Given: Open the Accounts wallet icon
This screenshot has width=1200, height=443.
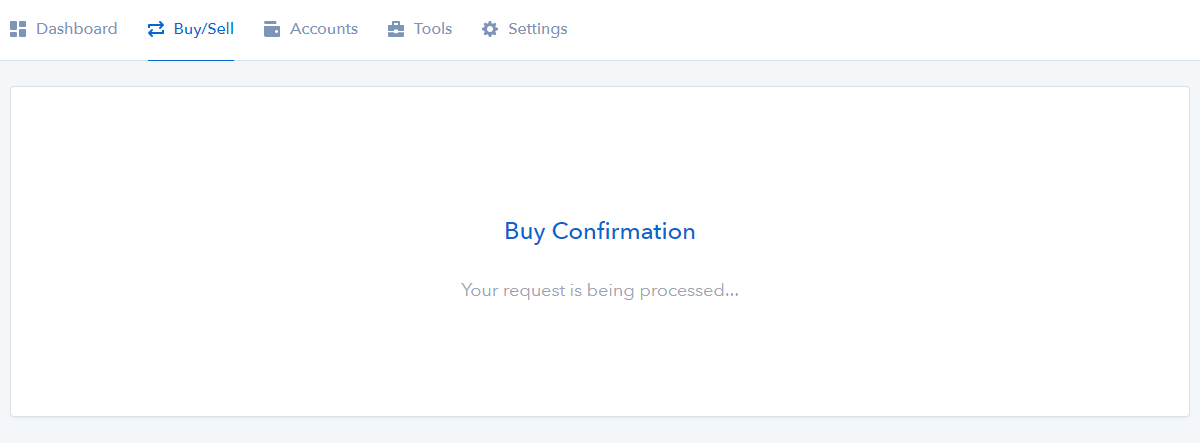Looking at the screenshot, I should (272, 29).
